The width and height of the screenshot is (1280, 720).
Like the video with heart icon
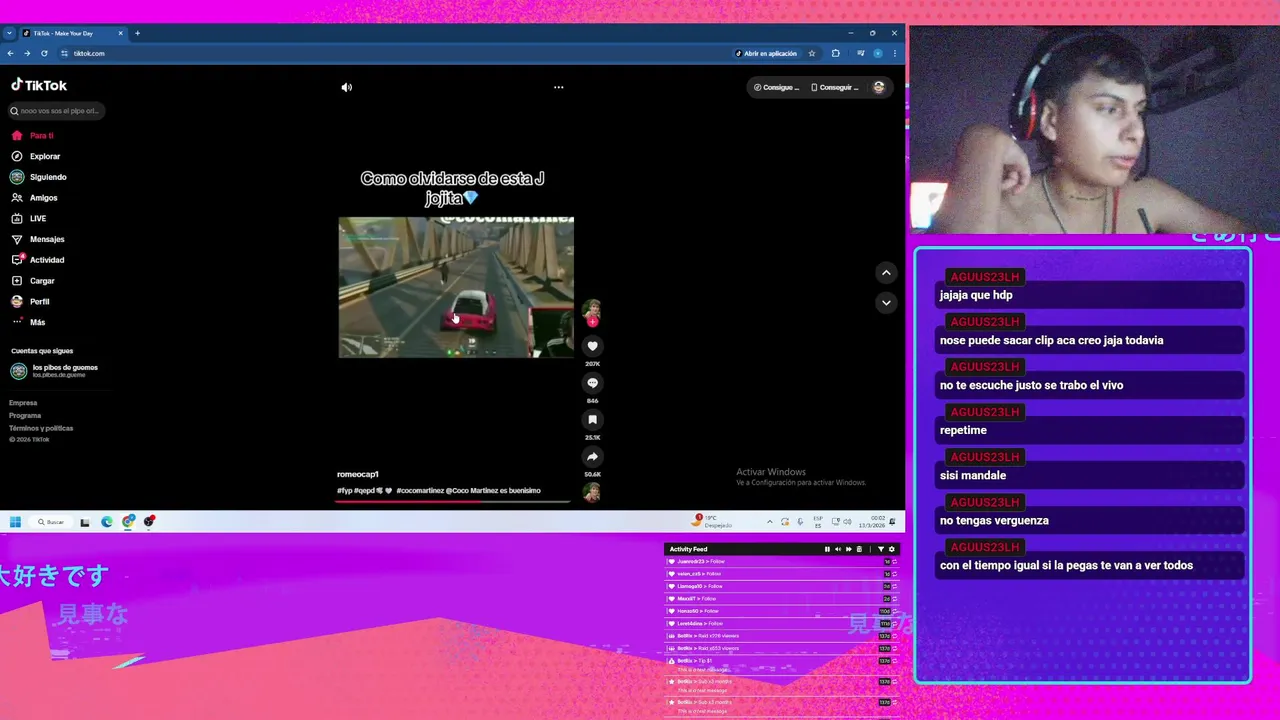(x=592, y=346)
